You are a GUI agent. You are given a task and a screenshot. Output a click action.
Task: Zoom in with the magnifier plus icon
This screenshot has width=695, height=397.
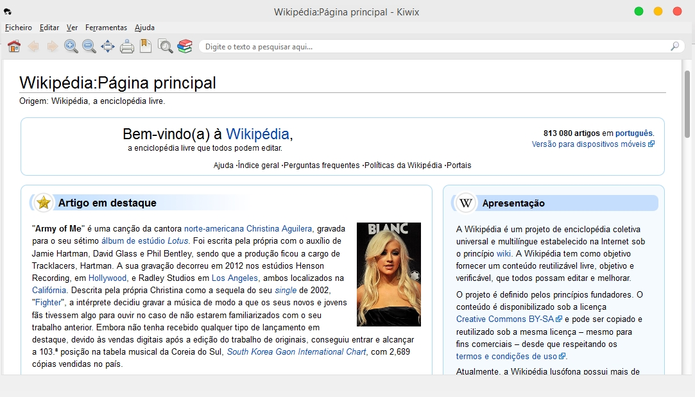point(71,46)
